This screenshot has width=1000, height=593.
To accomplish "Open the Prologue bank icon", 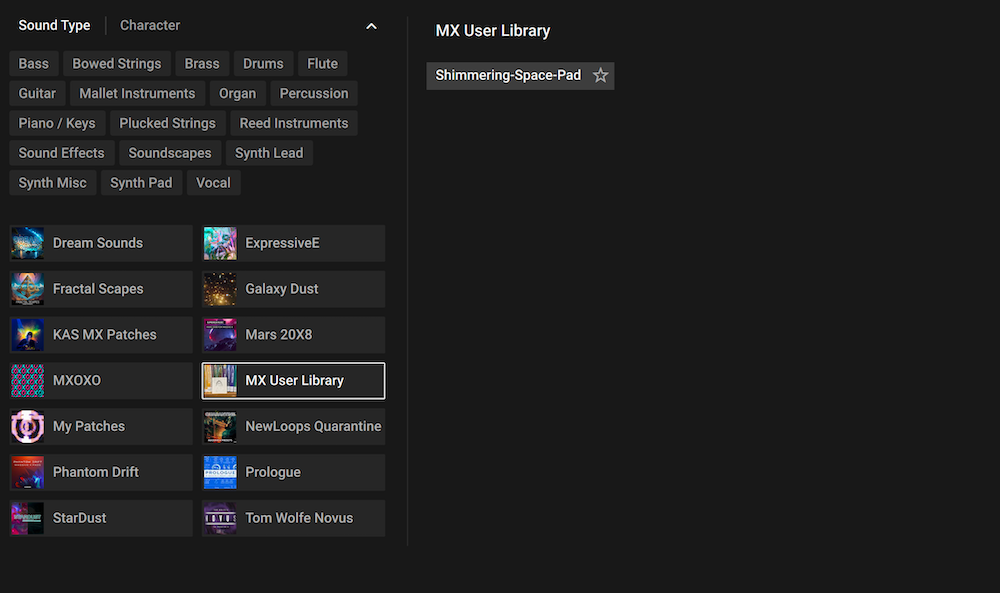I will 220,472.
